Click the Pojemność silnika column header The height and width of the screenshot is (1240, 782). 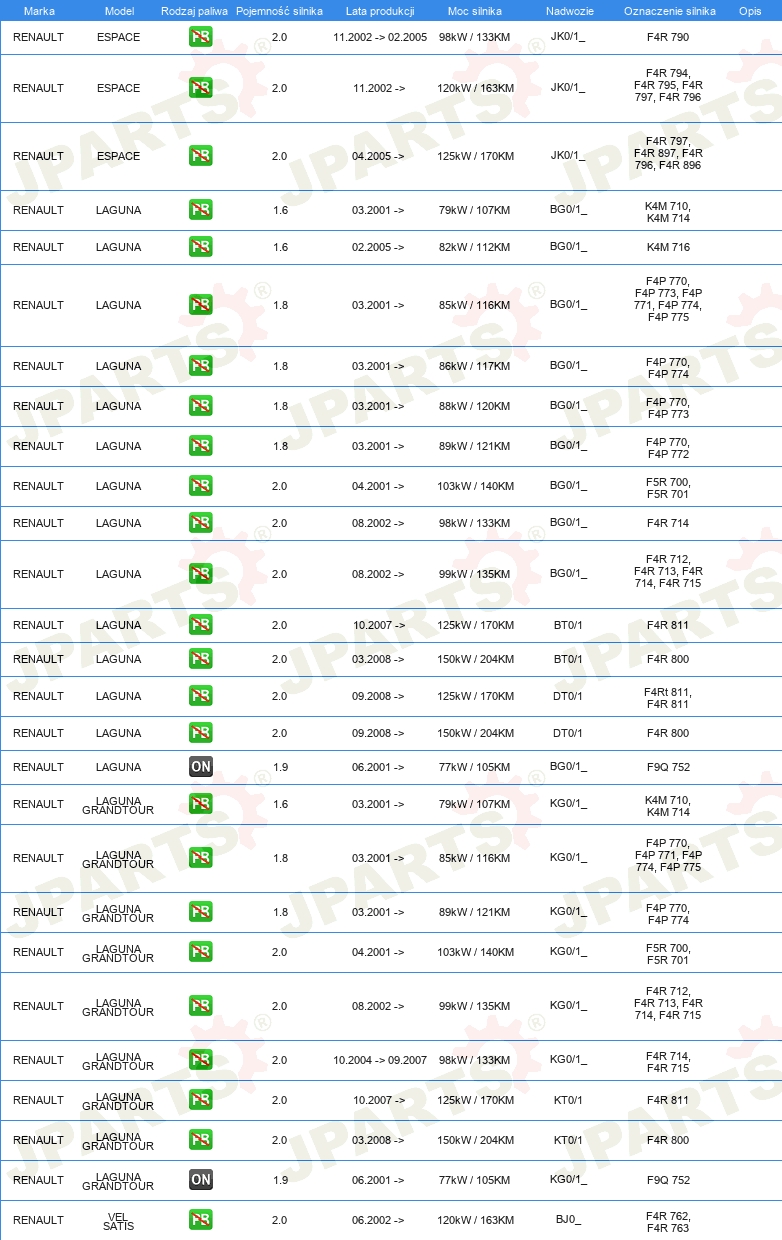click(279, 10)
